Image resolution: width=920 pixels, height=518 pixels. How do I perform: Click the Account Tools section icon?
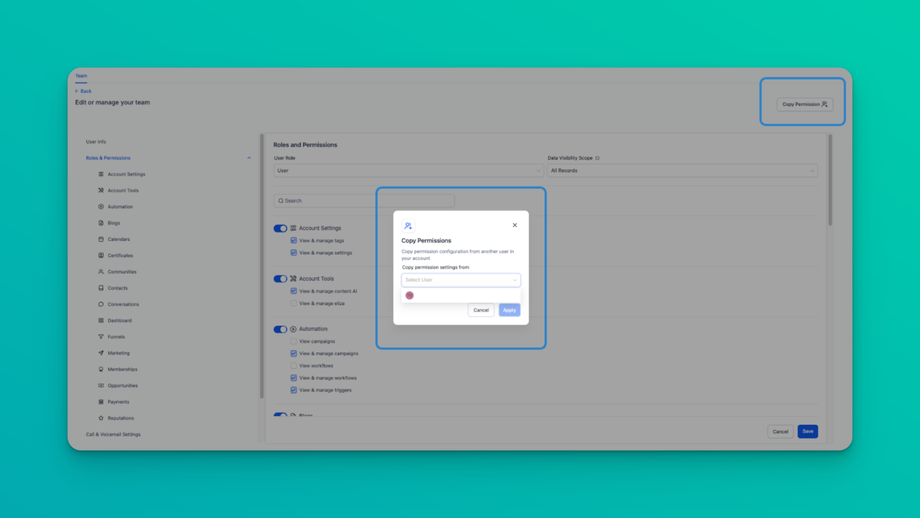coord(293,279)
